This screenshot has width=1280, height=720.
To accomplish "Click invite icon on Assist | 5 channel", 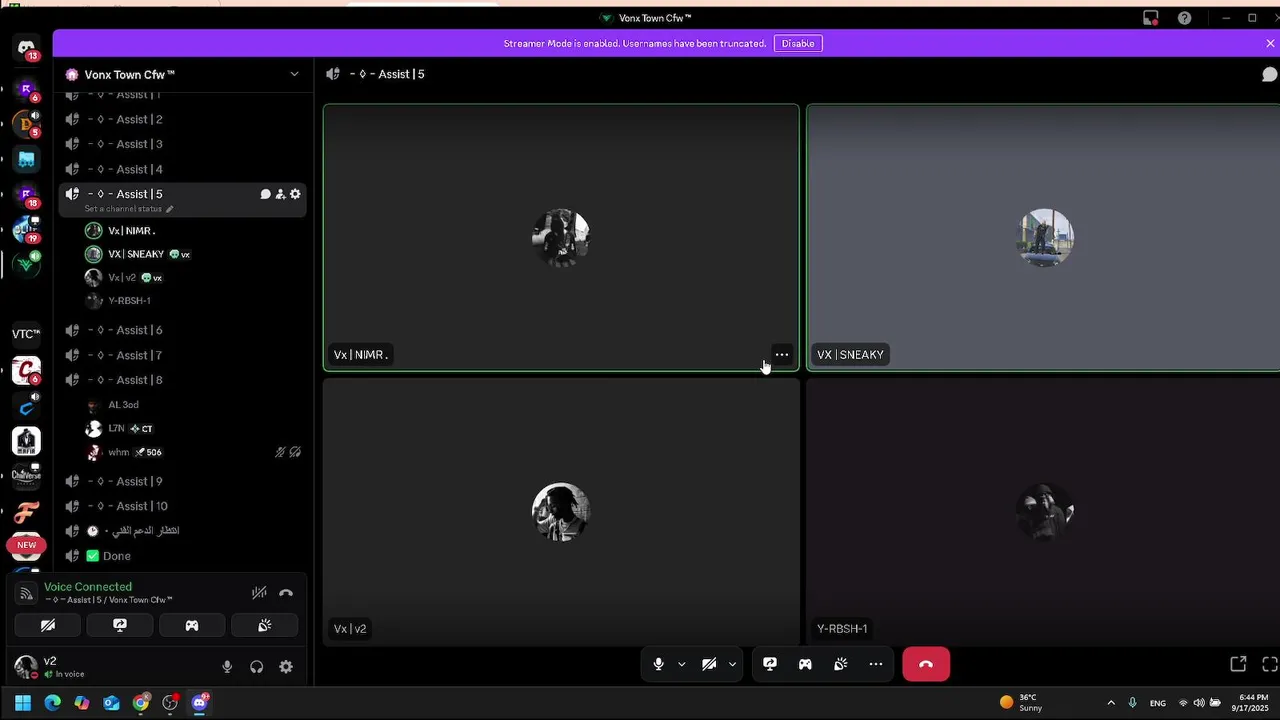I will [280, 194].
